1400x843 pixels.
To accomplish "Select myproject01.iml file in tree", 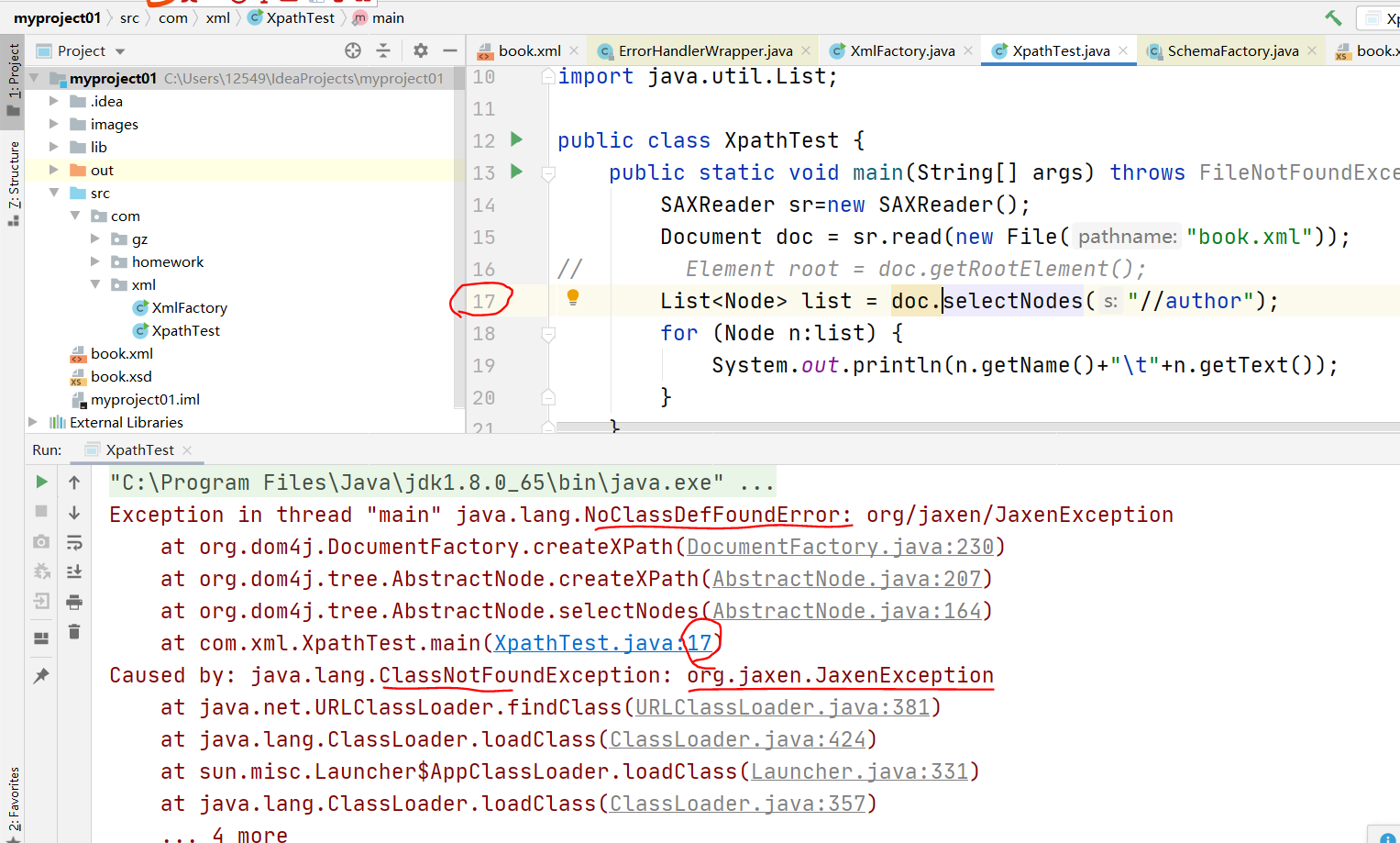I will 145,399.
